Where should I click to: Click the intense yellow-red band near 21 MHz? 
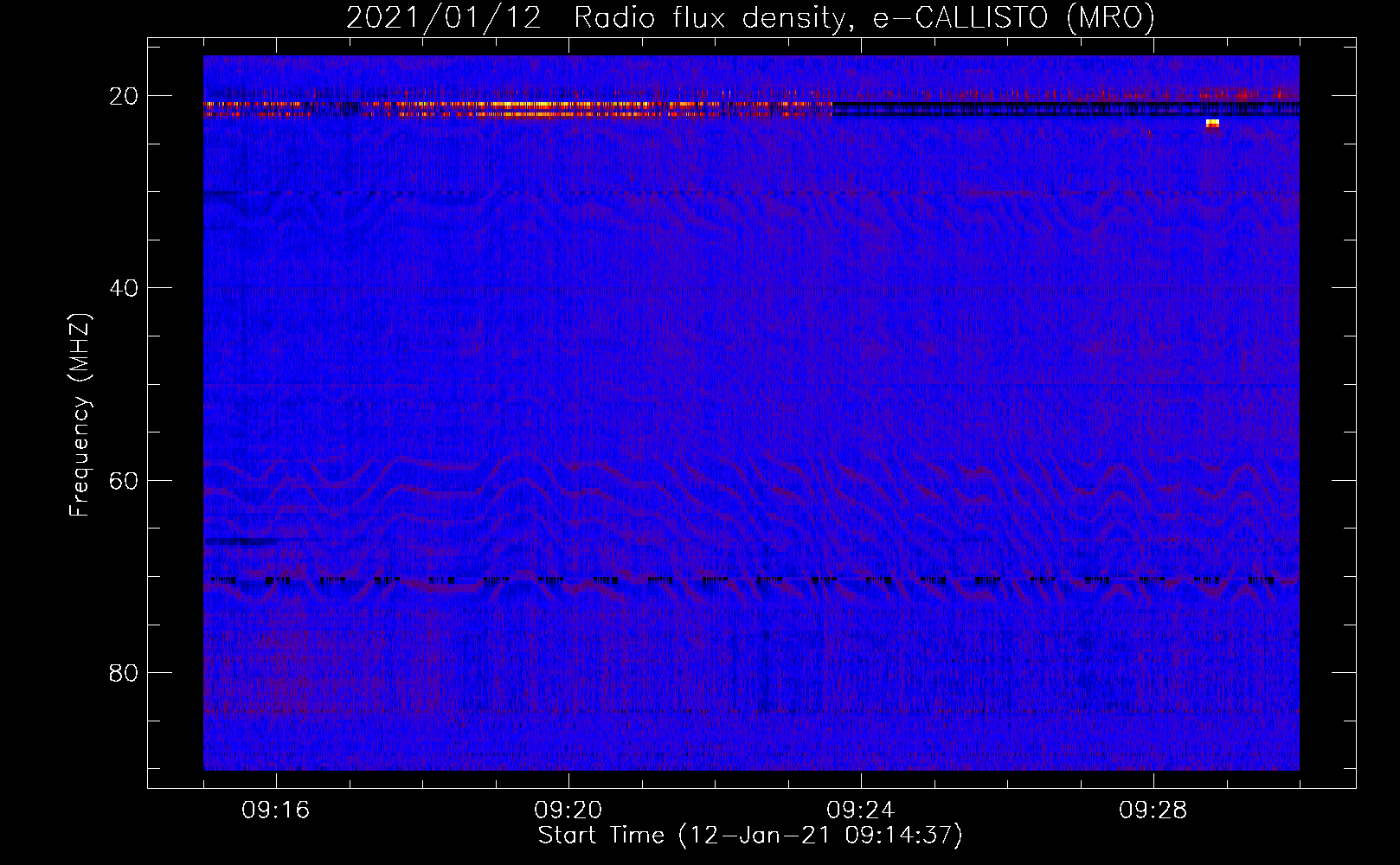517,108
